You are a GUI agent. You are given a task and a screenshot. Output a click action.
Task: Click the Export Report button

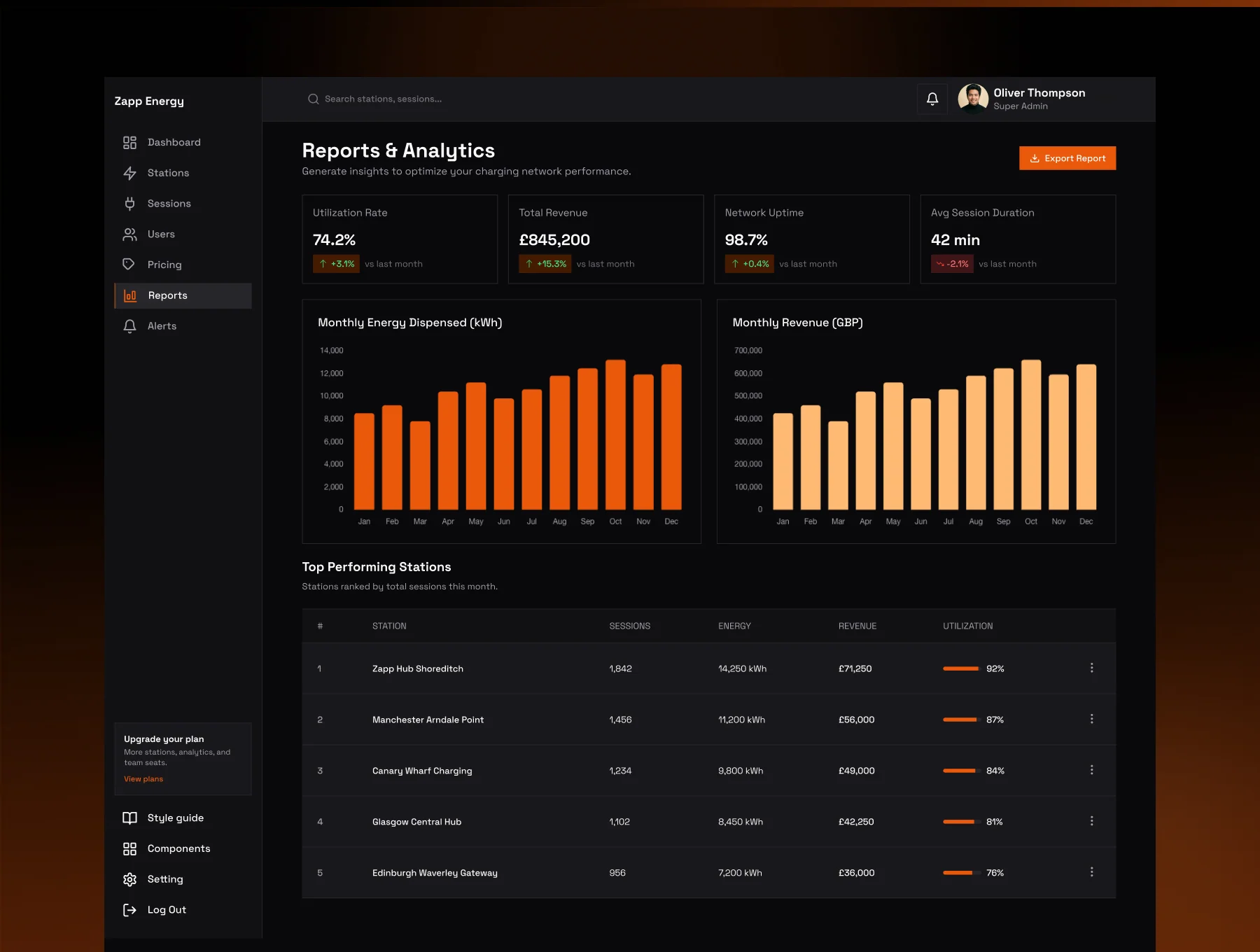[x=1067, y=158]
